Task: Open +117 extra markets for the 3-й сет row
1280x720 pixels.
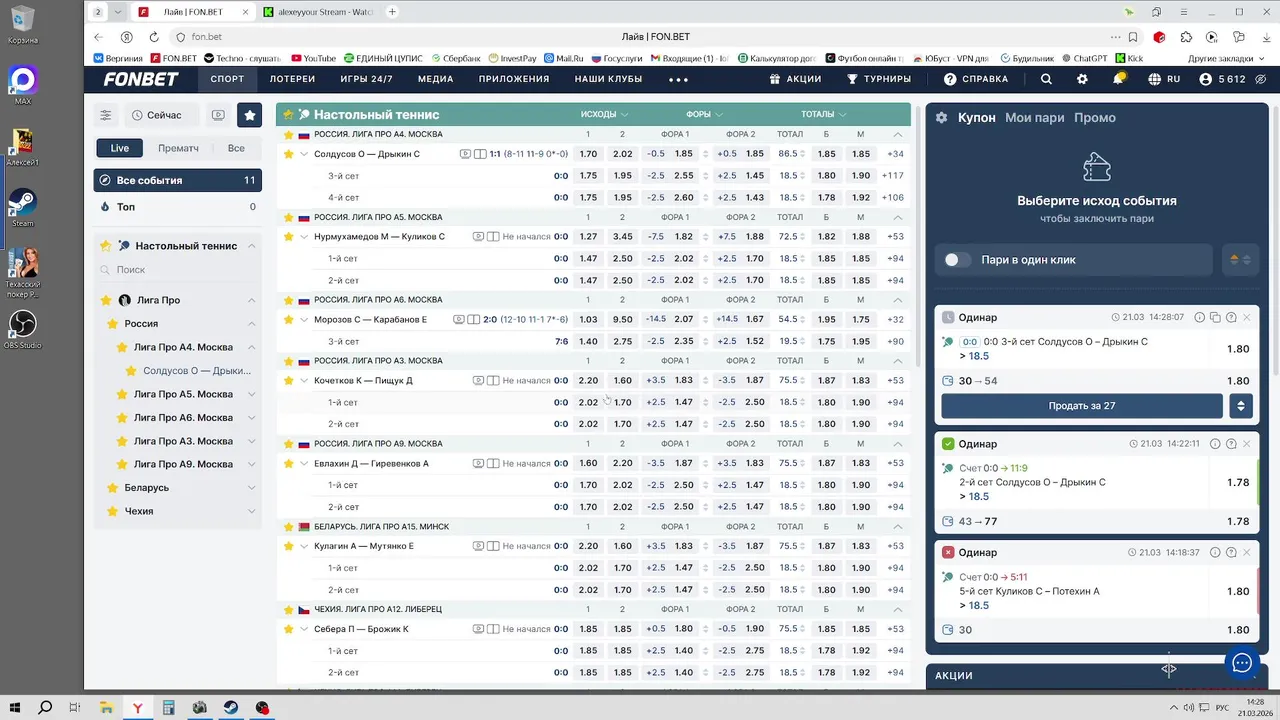Action: 893,176
